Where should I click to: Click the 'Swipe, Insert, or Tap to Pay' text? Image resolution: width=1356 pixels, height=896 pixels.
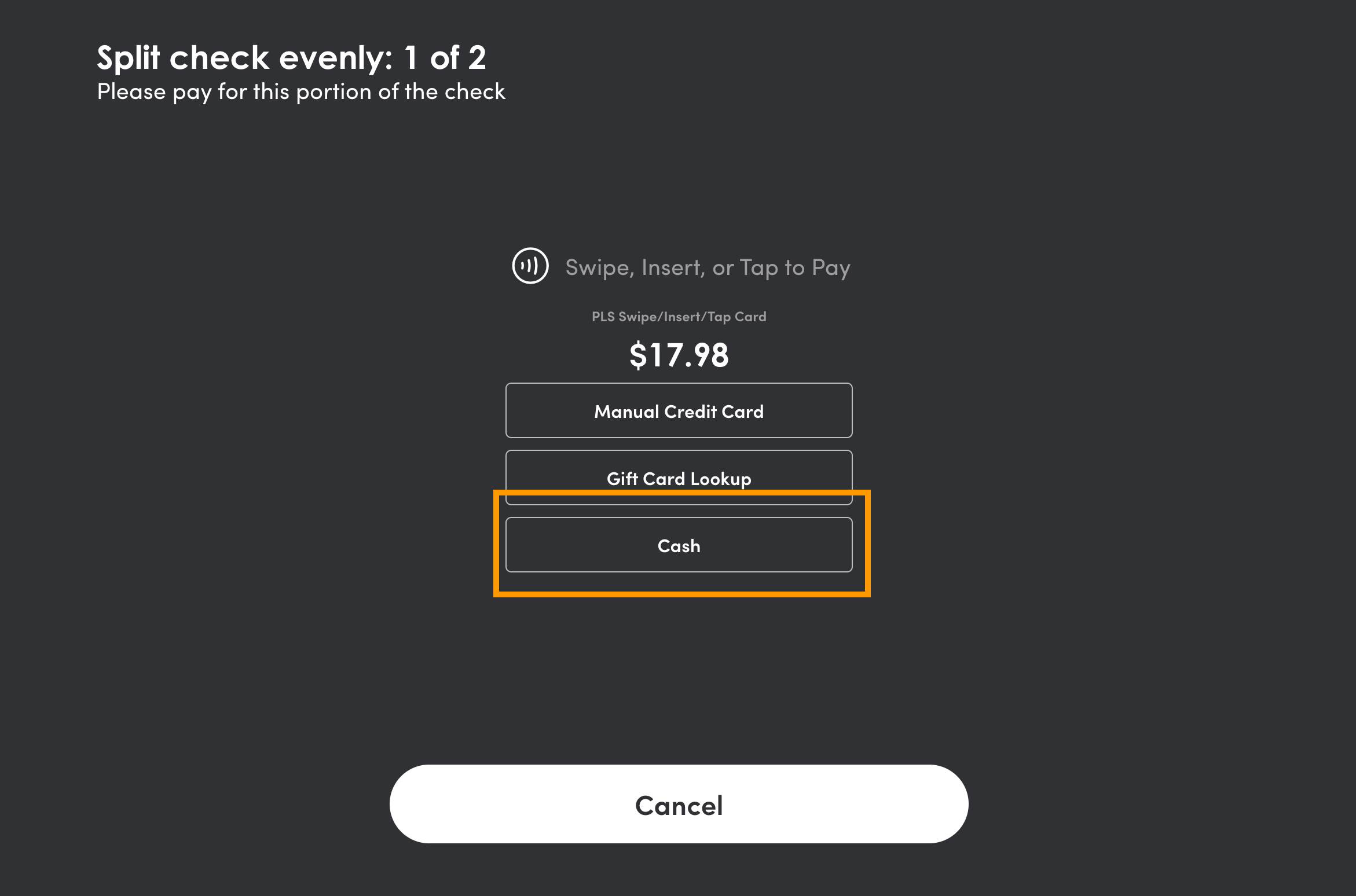coord(708,267)
